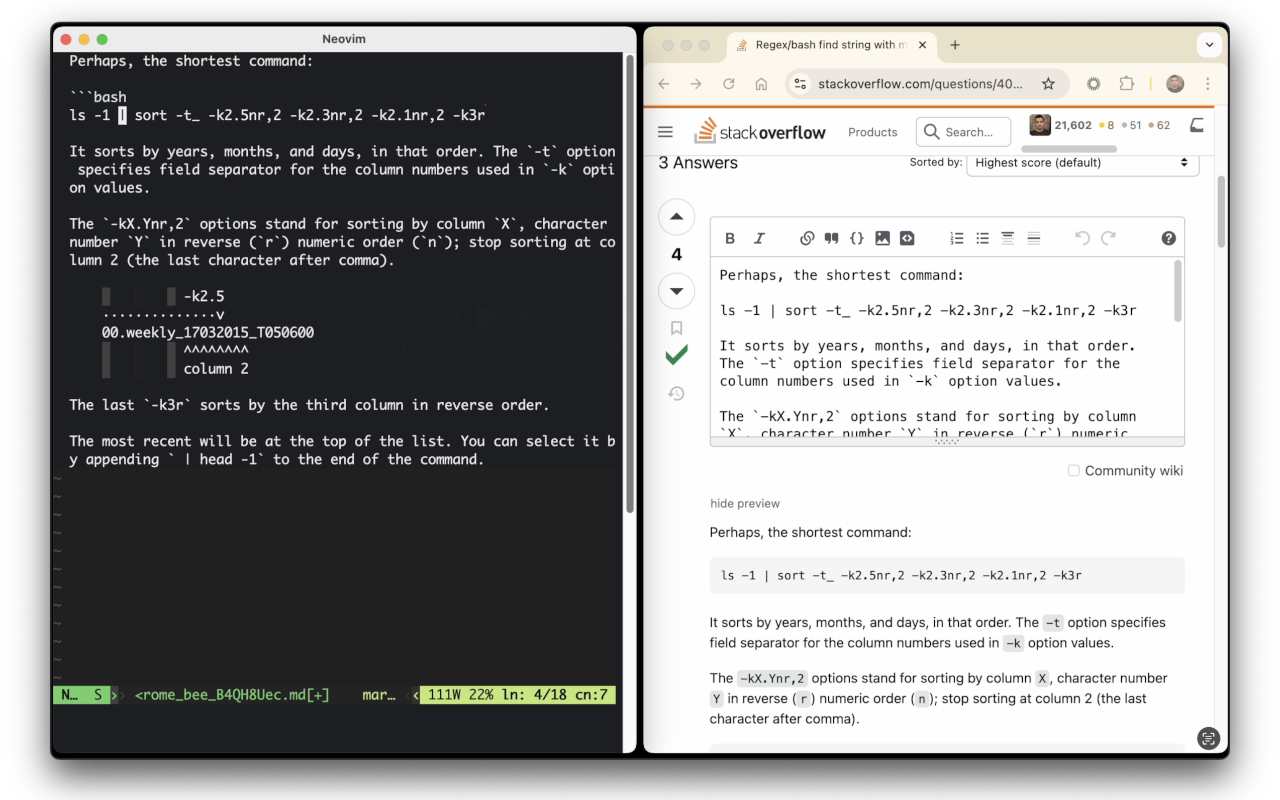The image size is (1280, 800).
Task: Click '00.weekly_17032015_T050600' line in Neovim
Action: [x=208, y=332]
